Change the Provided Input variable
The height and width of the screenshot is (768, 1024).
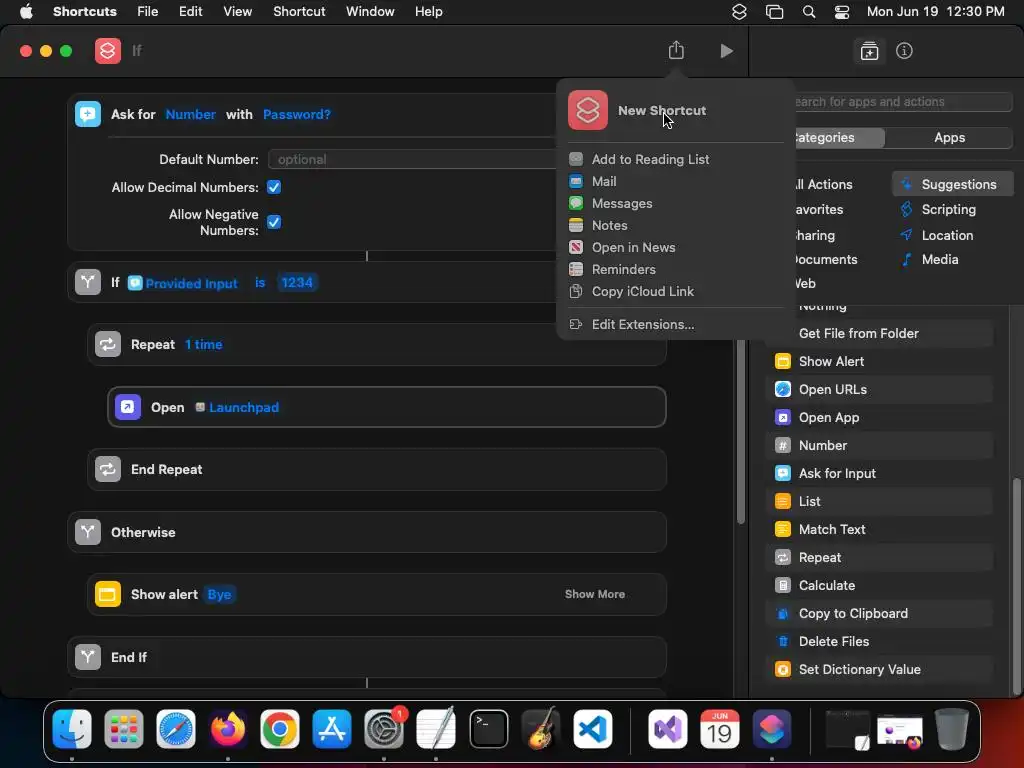pos(183,283)
